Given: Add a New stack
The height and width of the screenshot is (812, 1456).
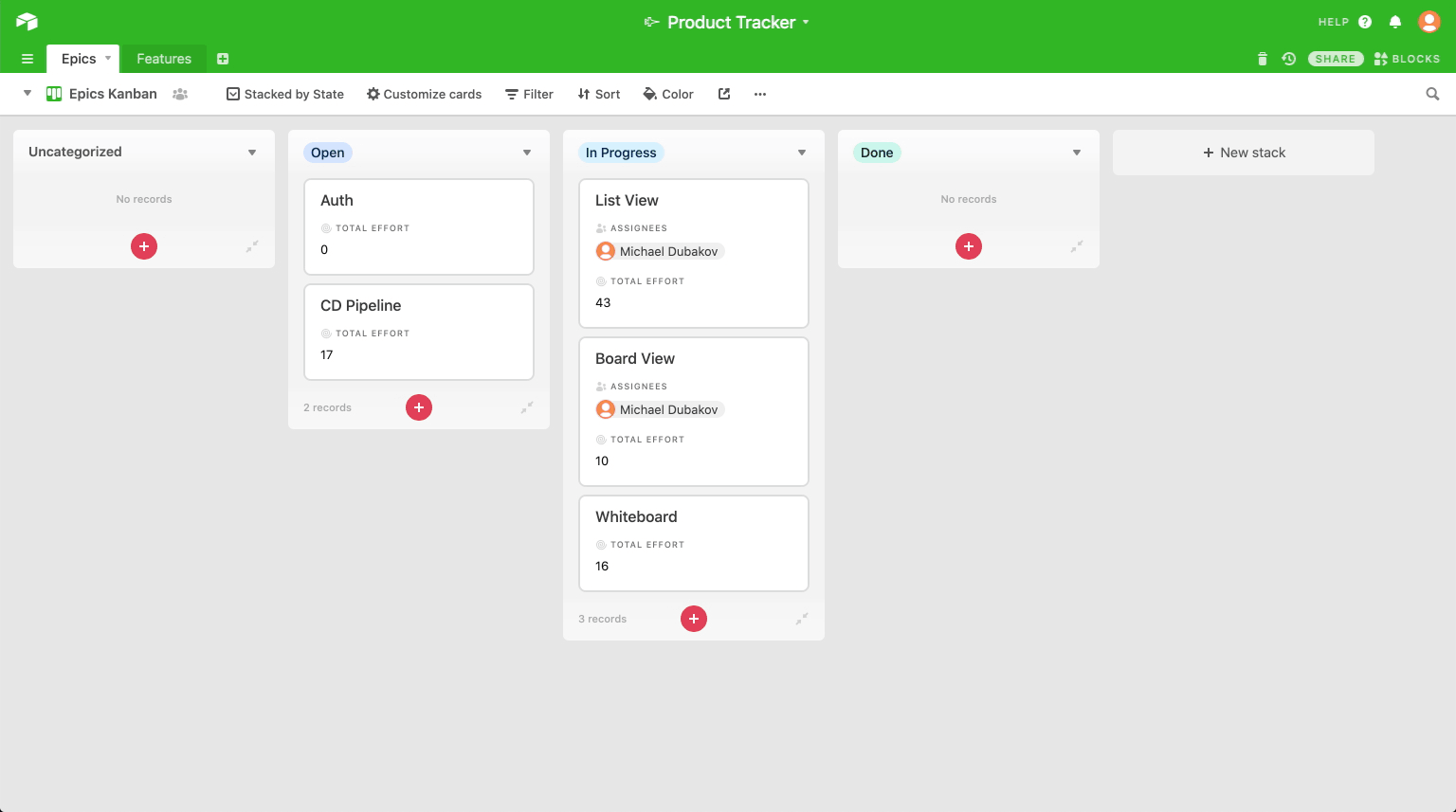Looking at the screenshot, I should pyautogui.click(x=1243, y=152).
